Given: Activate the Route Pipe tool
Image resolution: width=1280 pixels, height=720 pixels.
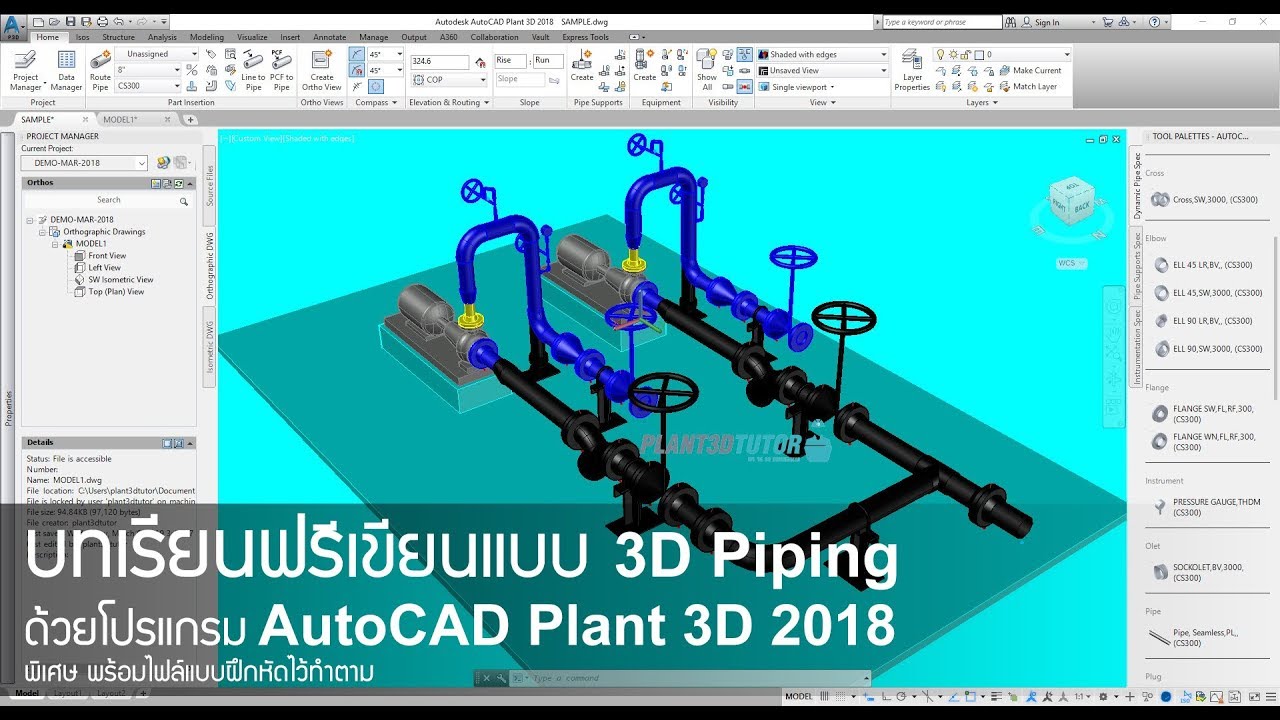Looking at the screenshot, I should point(100,71).
